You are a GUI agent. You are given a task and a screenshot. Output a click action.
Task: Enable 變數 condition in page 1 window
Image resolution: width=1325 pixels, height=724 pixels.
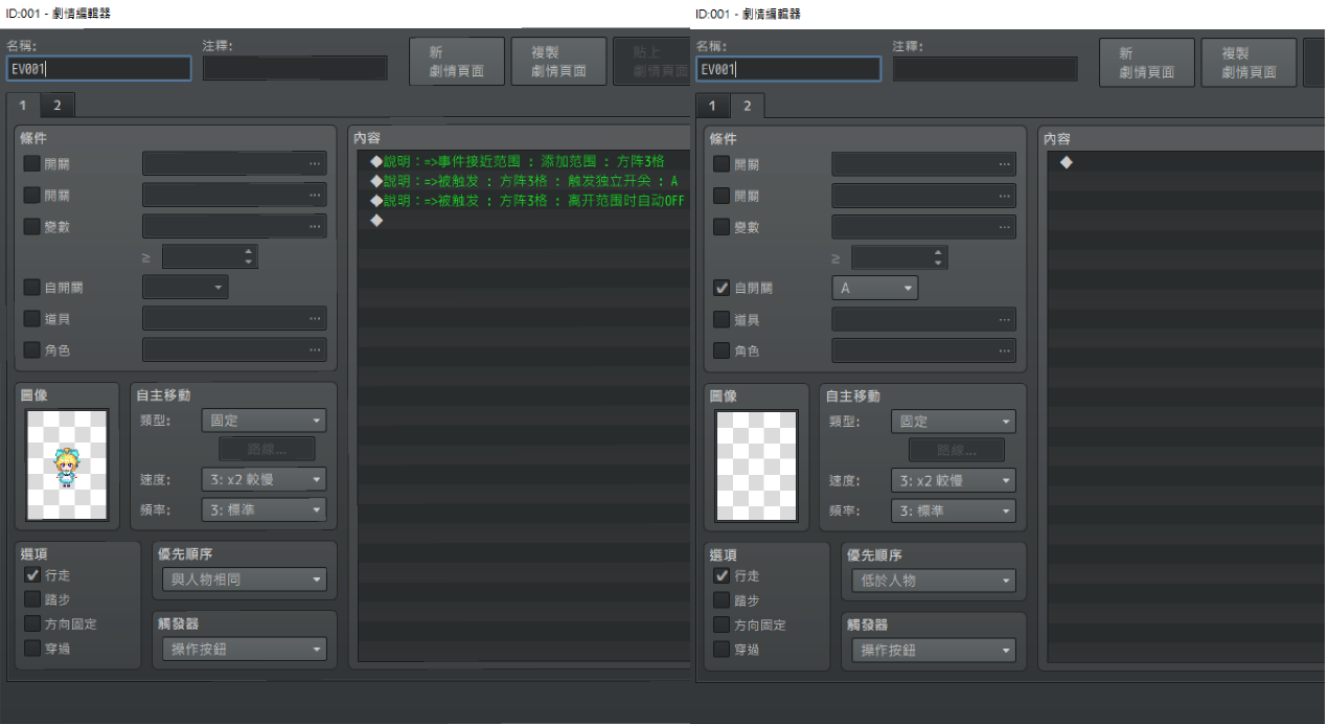coord(32,227)
